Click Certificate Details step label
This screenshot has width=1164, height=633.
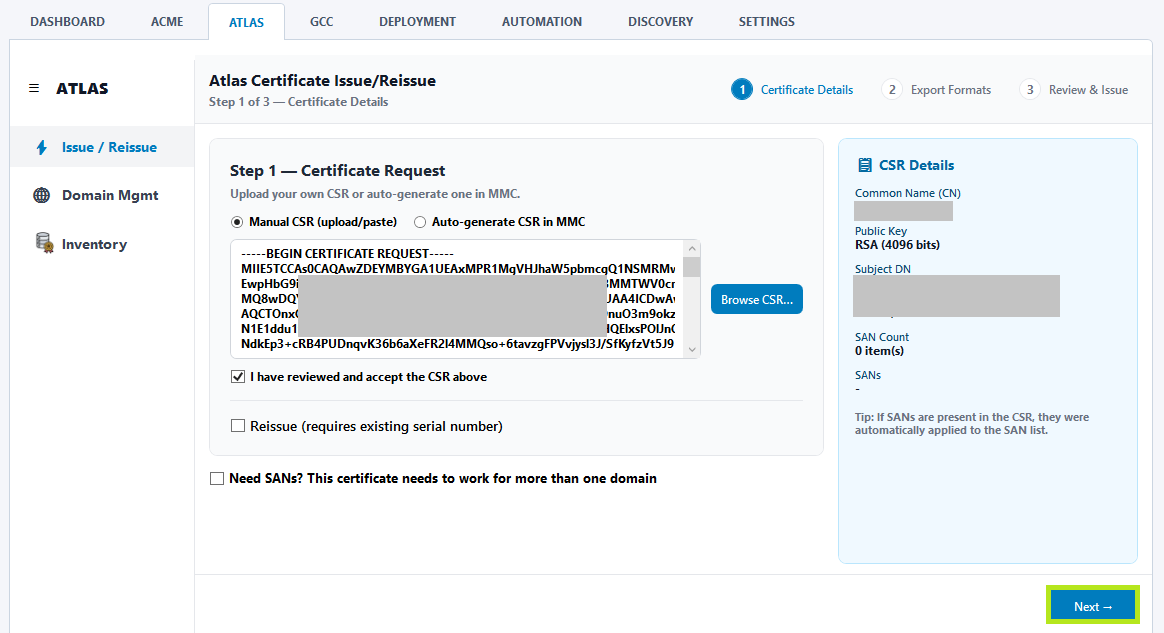(807, 90)
